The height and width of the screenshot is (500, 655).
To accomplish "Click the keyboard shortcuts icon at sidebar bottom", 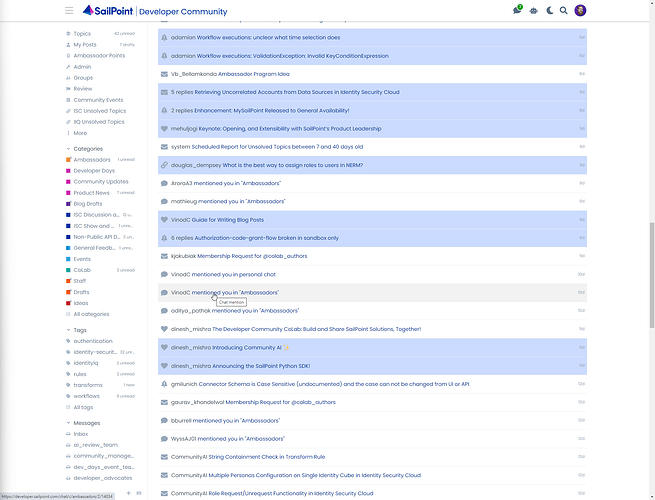I will tap(139, 493).
